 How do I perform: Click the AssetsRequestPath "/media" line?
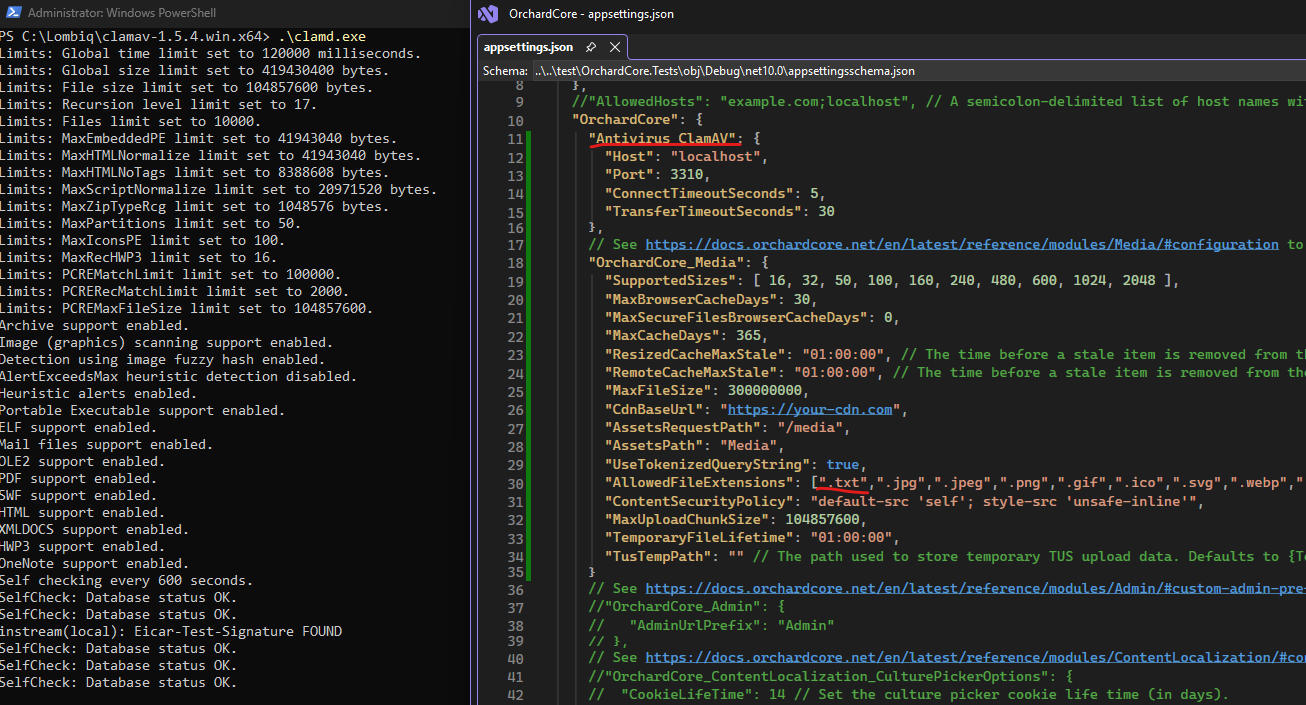click(726, 427)
